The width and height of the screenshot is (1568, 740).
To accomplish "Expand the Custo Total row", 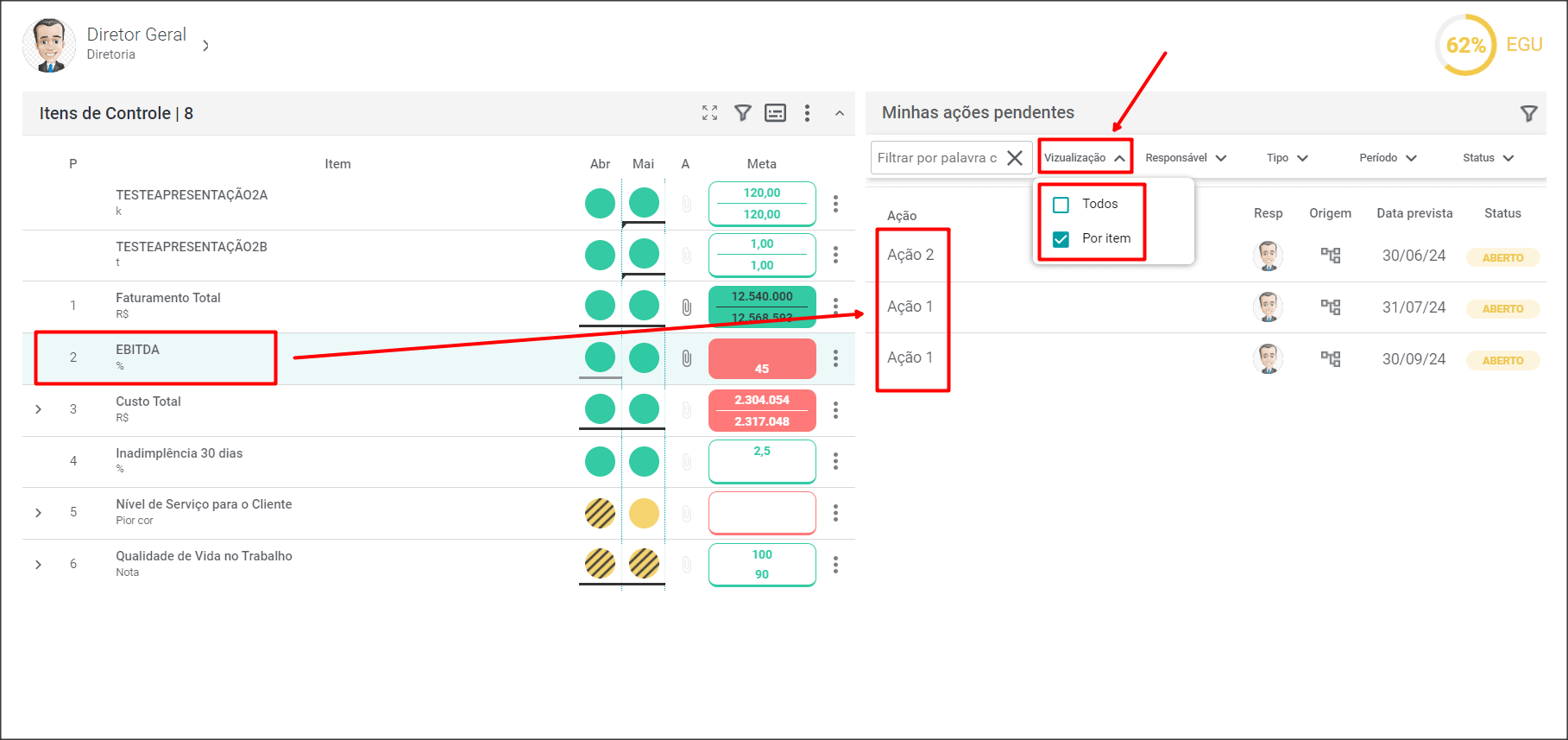I will [x=38, y=409].
